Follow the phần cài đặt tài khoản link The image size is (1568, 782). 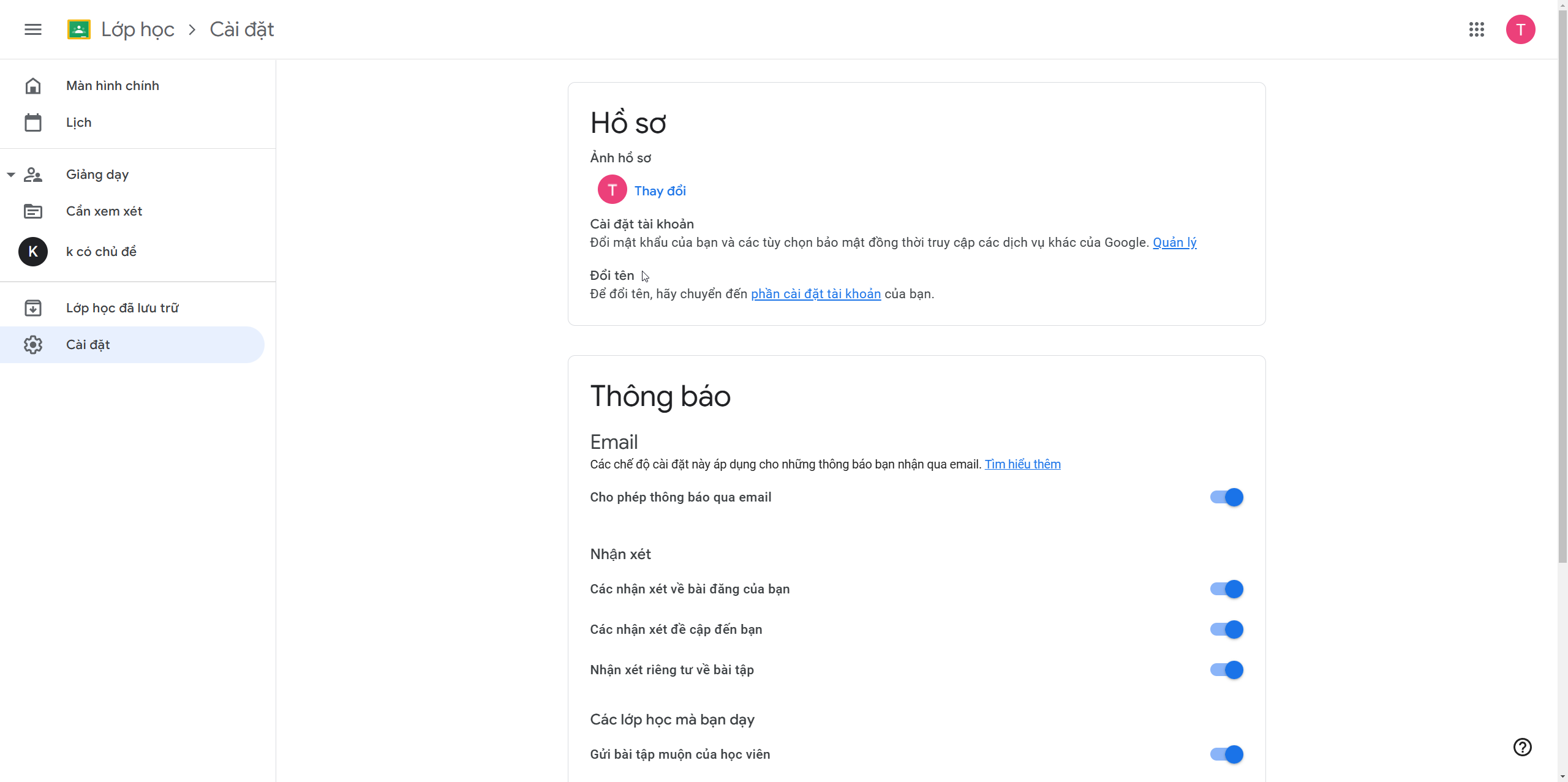coord(816,294)
